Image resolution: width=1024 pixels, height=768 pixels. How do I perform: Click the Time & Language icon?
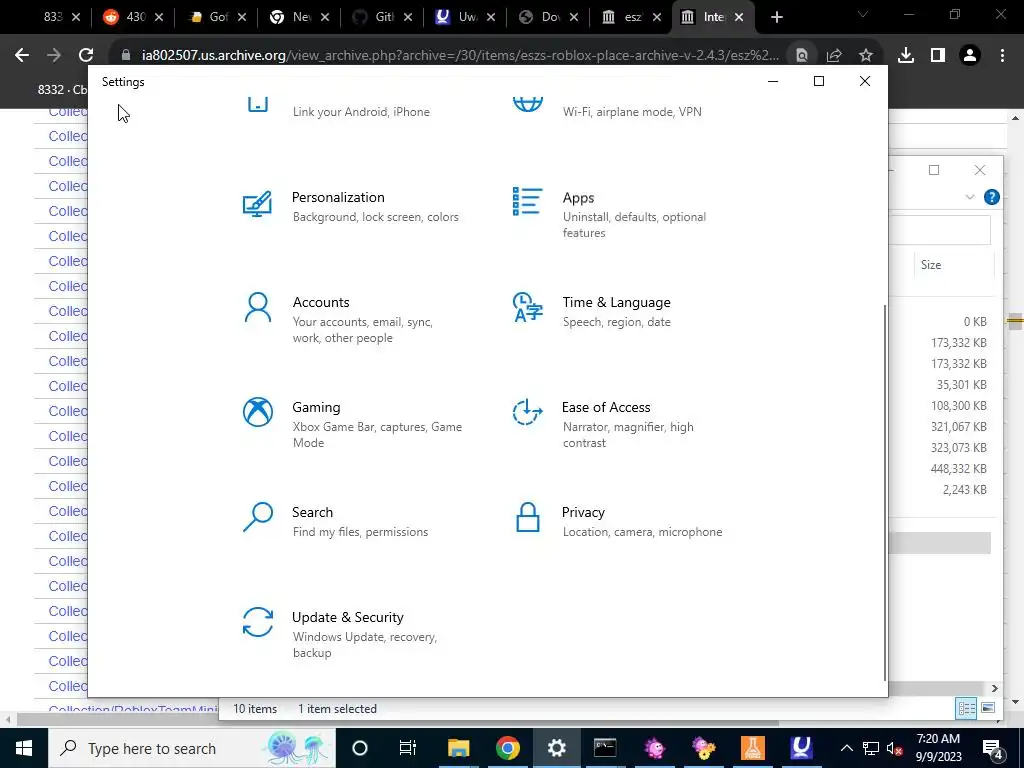point(527,307)
